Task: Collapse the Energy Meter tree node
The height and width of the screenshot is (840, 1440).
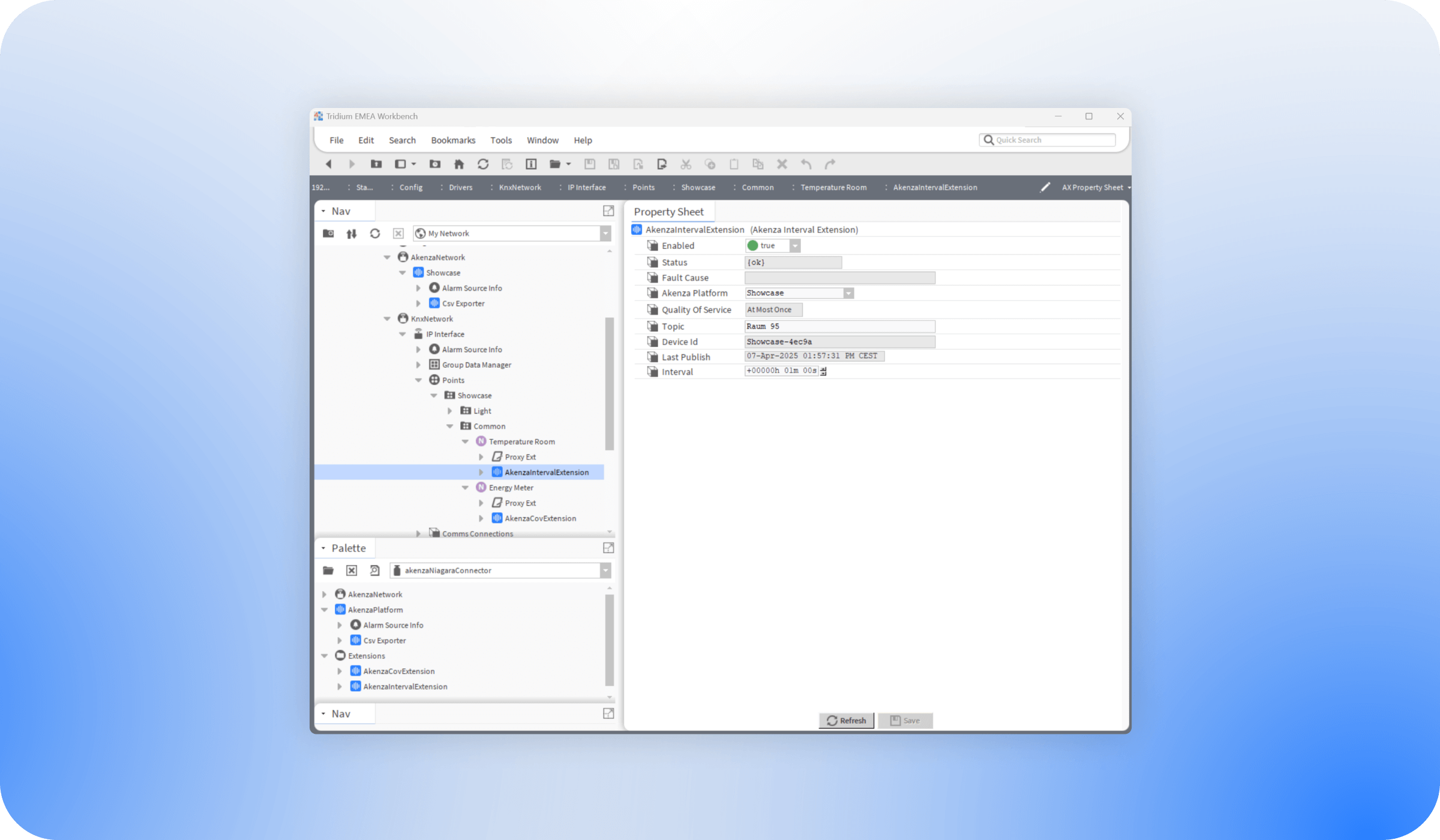Action: 465,488
